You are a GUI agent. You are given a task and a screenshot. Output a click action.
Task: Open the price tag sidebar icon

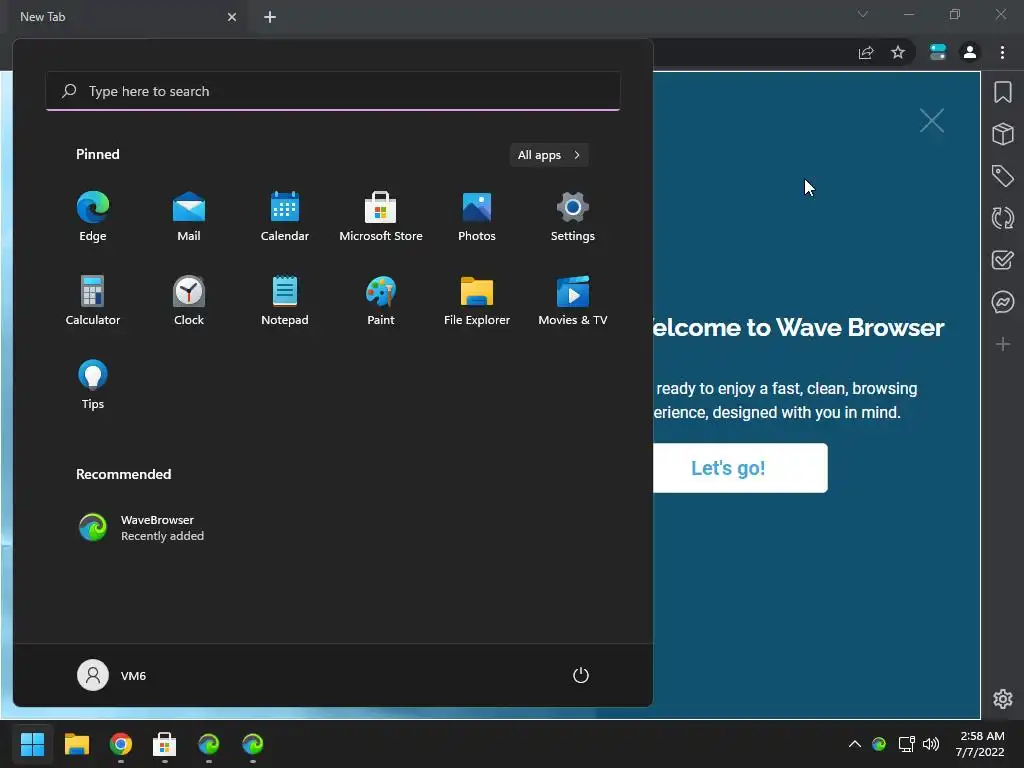pos(1003,176)
